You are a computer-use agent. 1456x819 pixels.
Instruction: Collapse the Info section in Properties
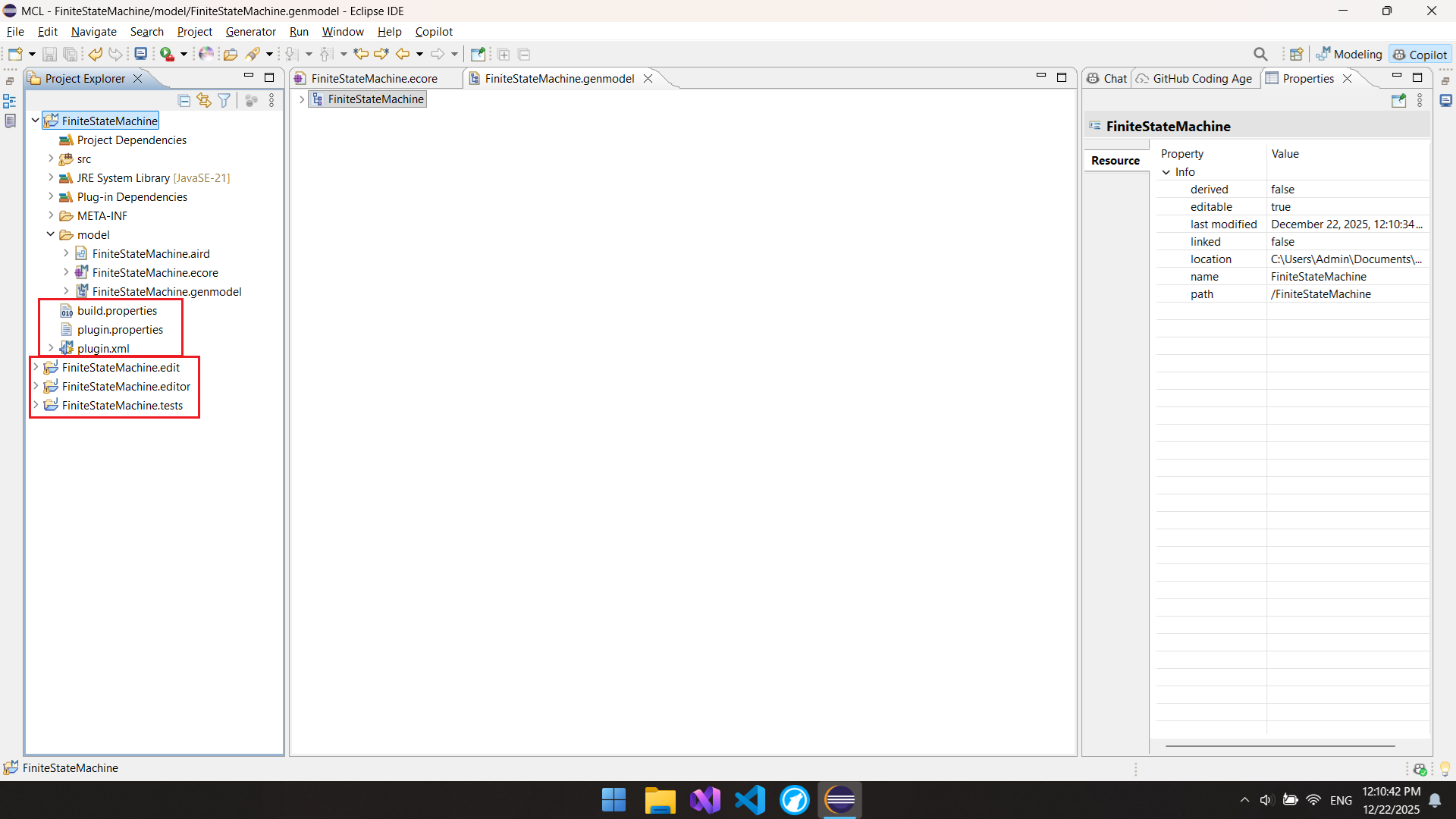[1166, 172]
